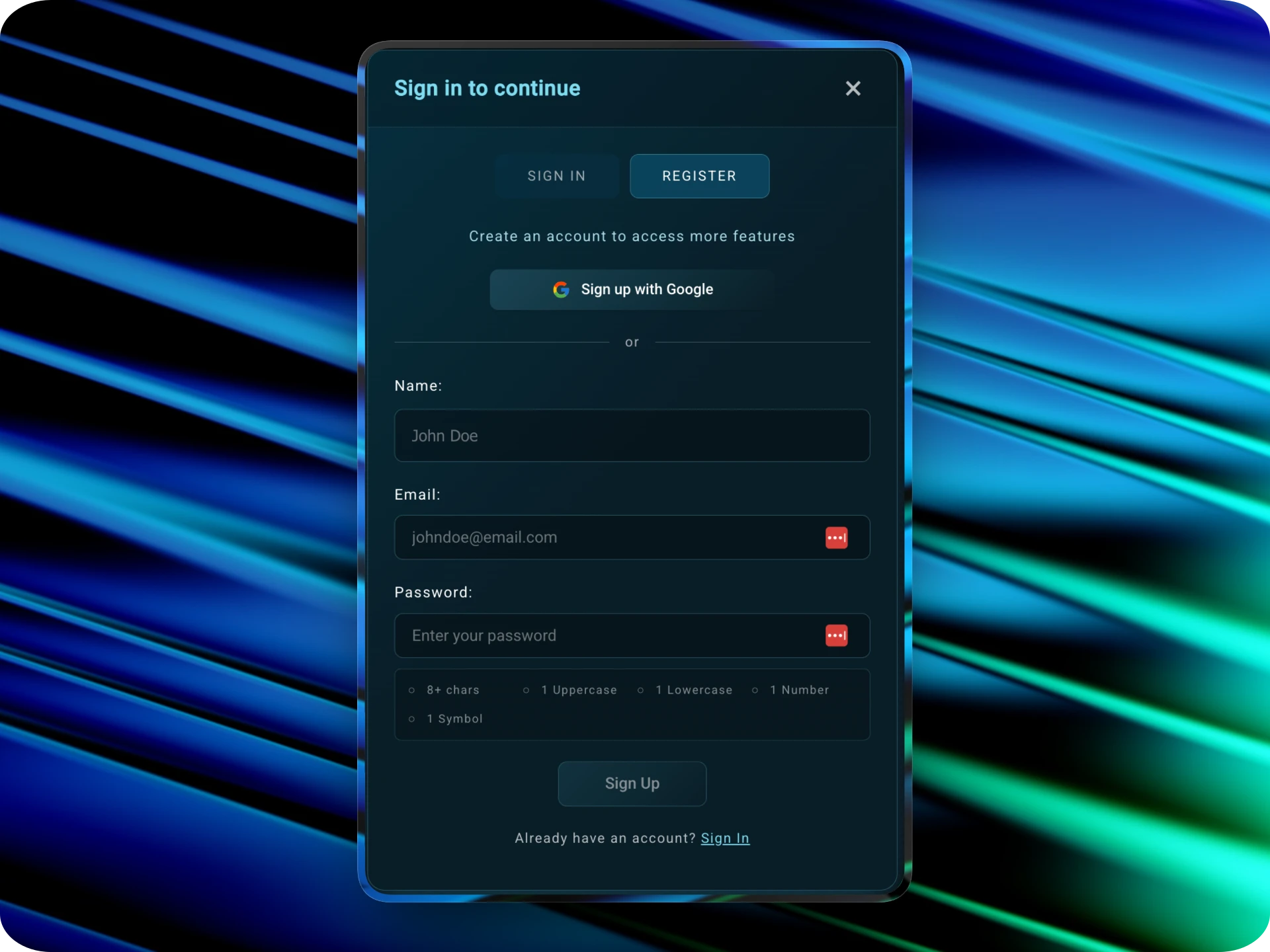Click the Name: field label
This screenshot has height=952, width=1270.
[418, 386]
